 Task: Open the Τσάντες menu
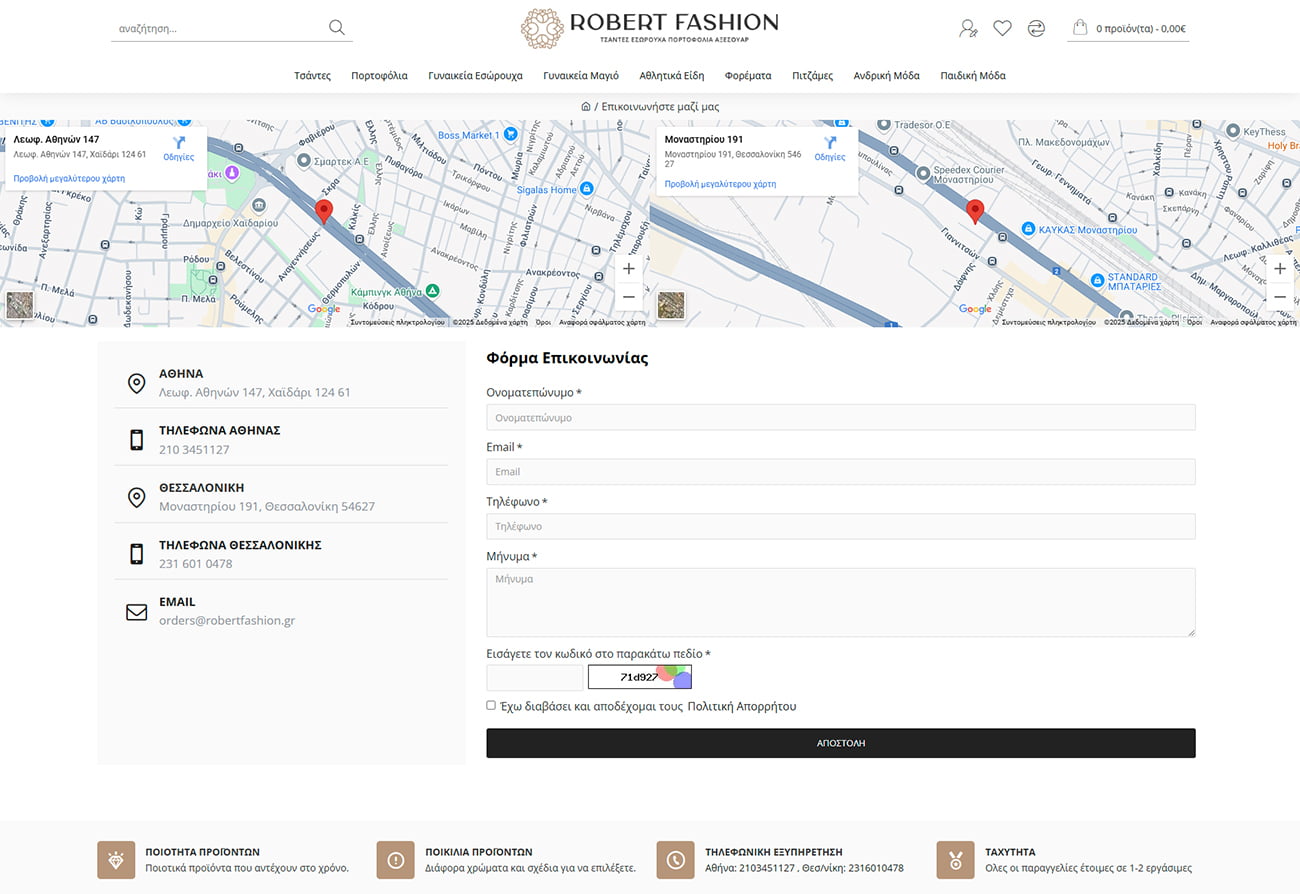pos(312,76)
